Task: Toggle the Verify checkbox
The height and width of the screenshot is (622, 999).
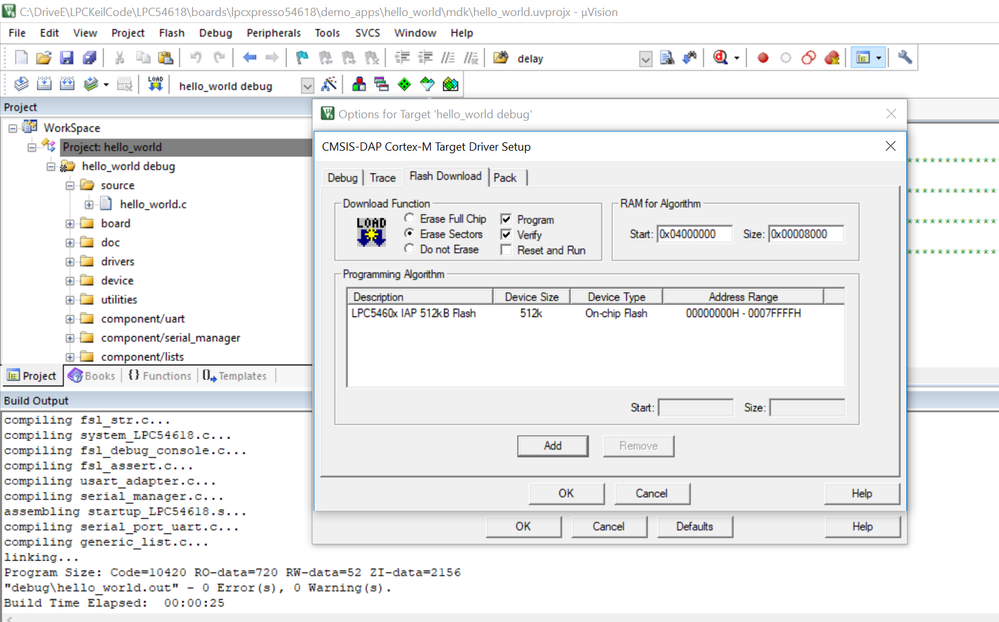Action: pos(506,235)
